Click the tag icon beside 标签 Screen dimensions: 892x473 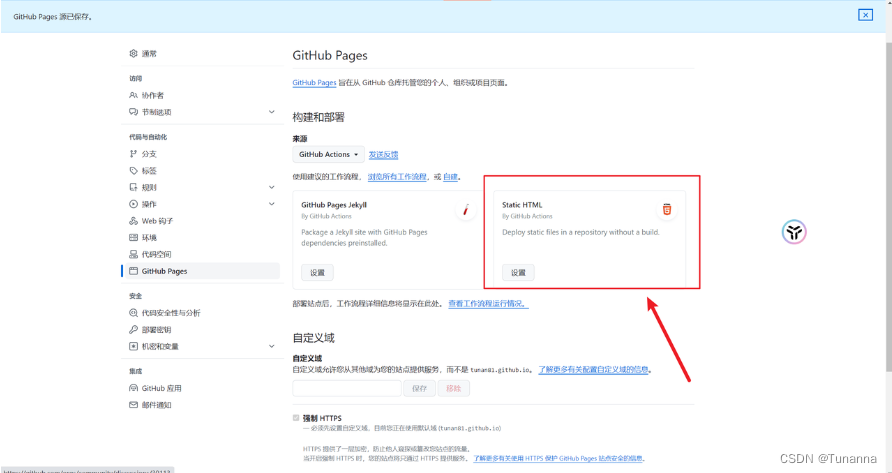point(133,171)
